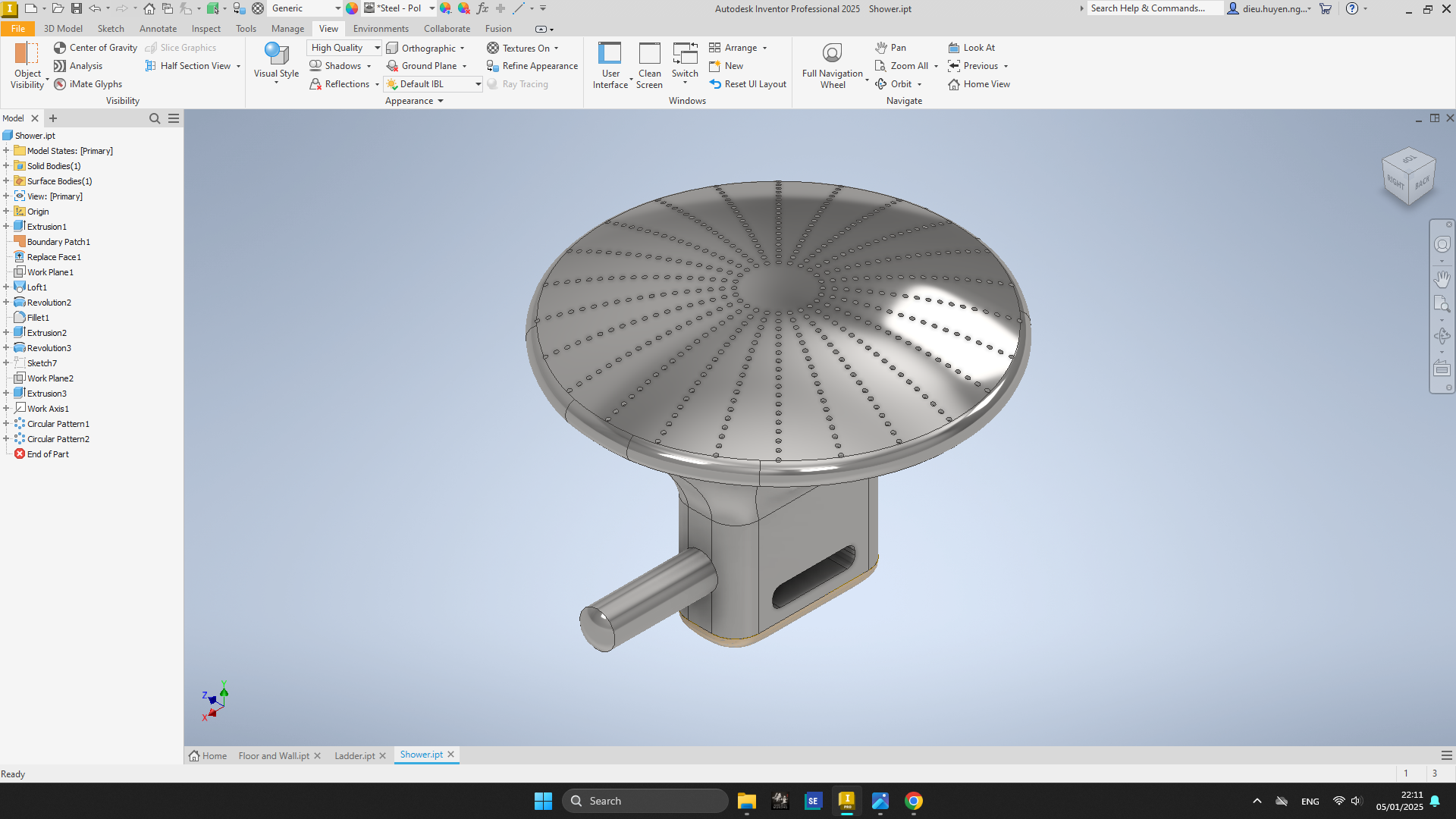This screenshot has height=819, width=1456.
Task: Toggle Center of Gravity display
Action: 96,48
